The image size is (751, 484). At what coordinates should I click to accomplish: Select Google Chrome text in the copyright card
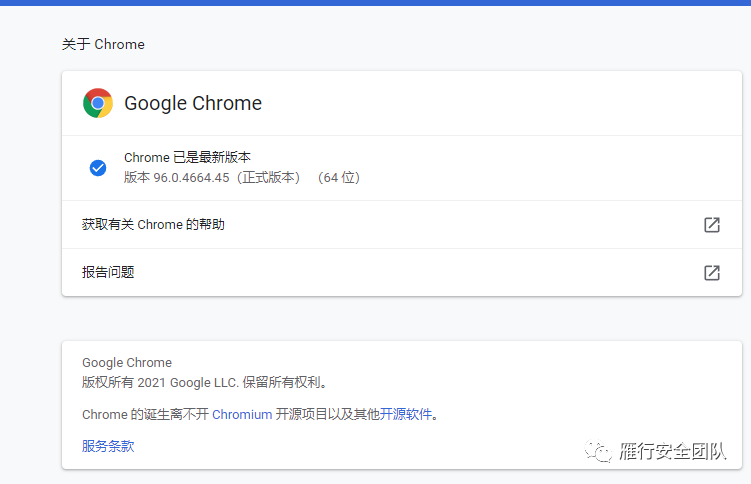[x=127, y=362]
